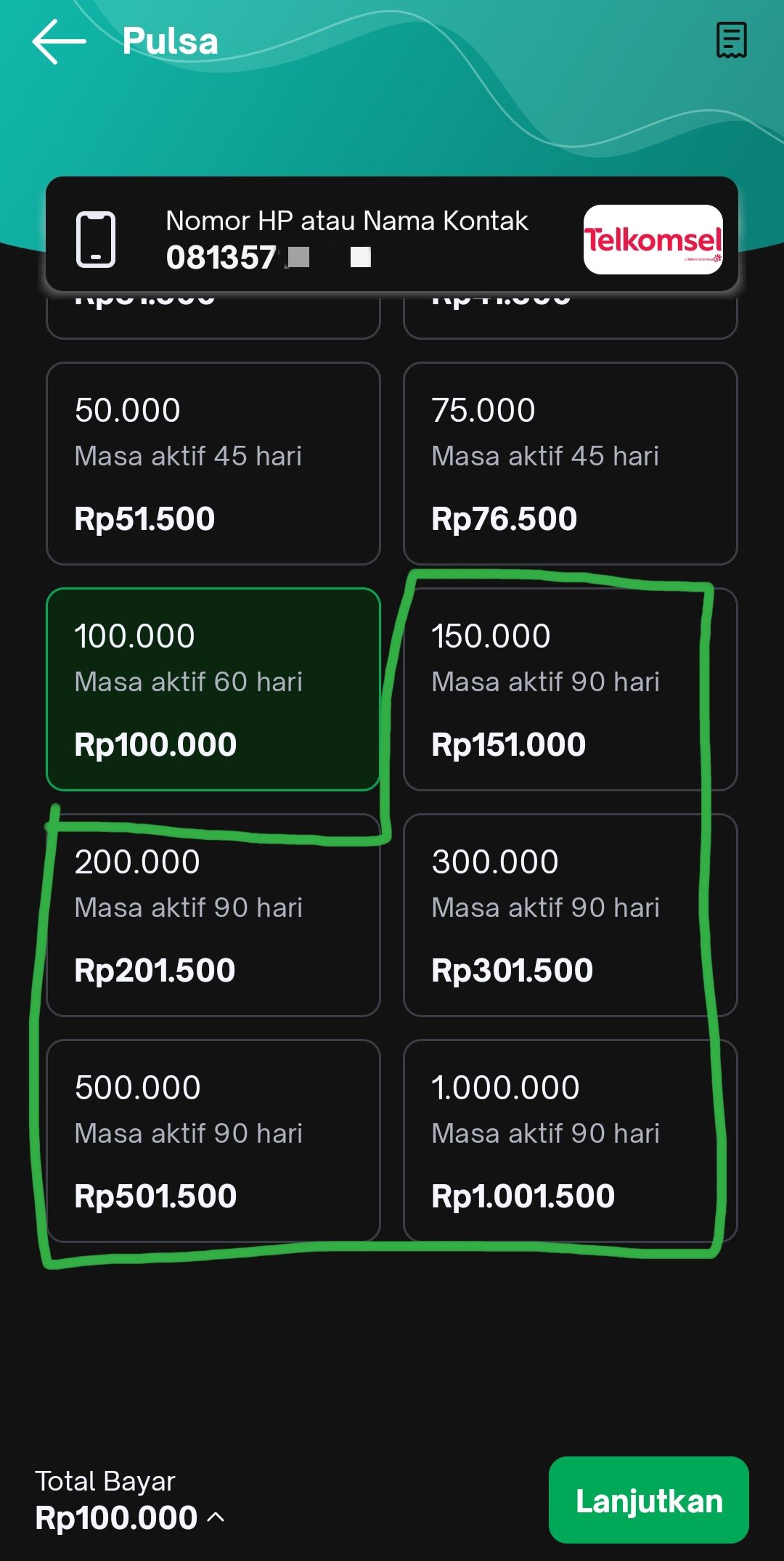Select the 200.000 pulsa package
Viewport: 784px width, 1561px height.
pyautogui.click(x=213, y=915)
